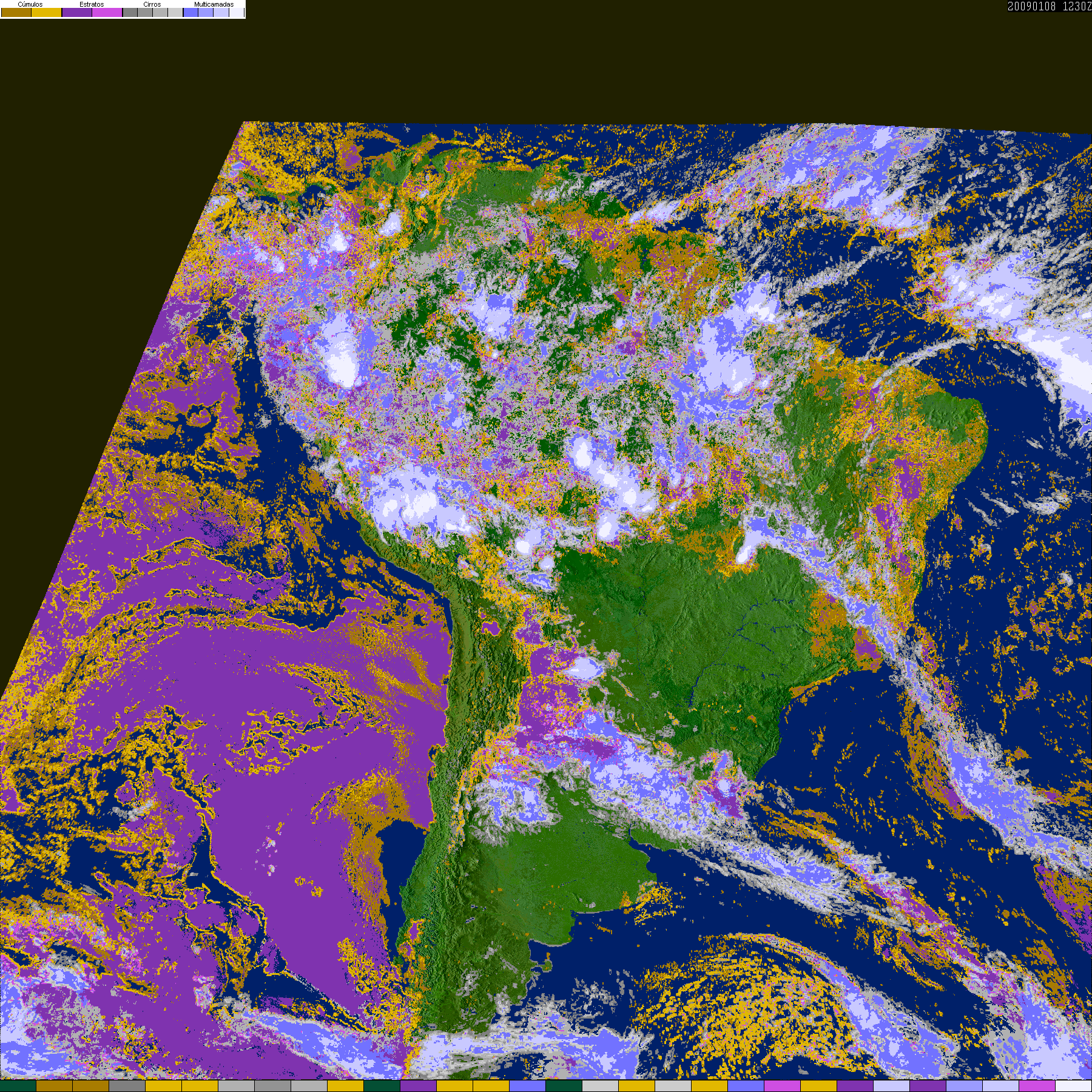The width and height of the screenshot is (1092, 1092).
Task: Select the lightest gray Cirros legend swatch
Action: click(175, 12)
